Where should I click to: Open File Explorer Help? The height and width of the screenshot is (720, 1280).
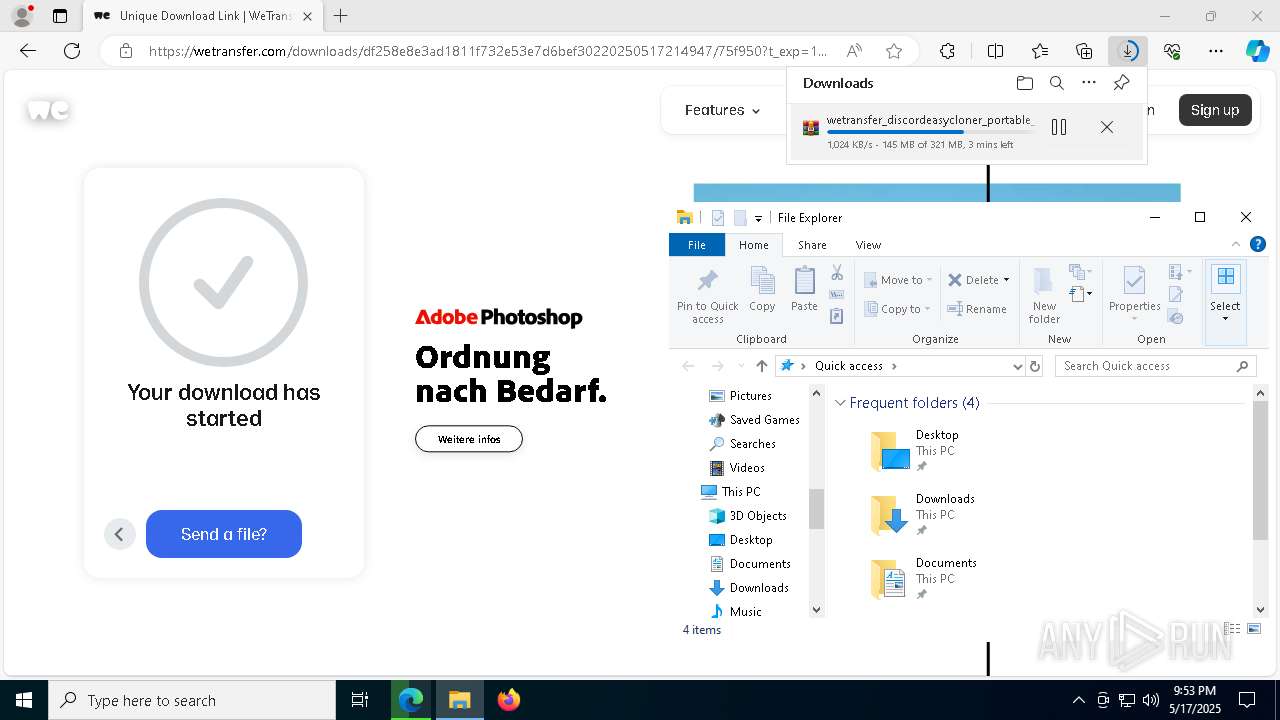pyautogui.click(x=1258, y=244)
